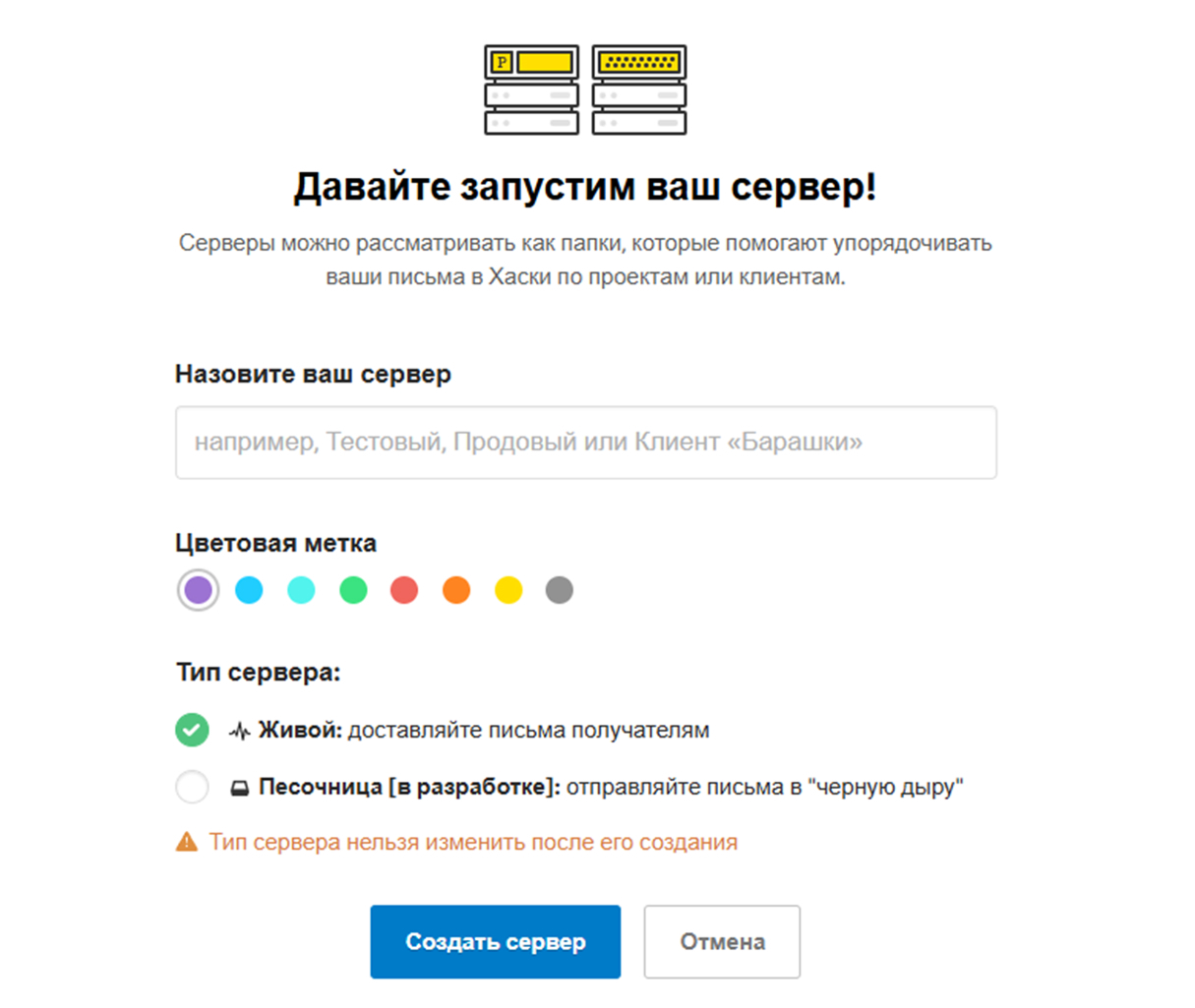1195x1008 pixels.
Task: Click the server name input field
Action: pos(585,443)
